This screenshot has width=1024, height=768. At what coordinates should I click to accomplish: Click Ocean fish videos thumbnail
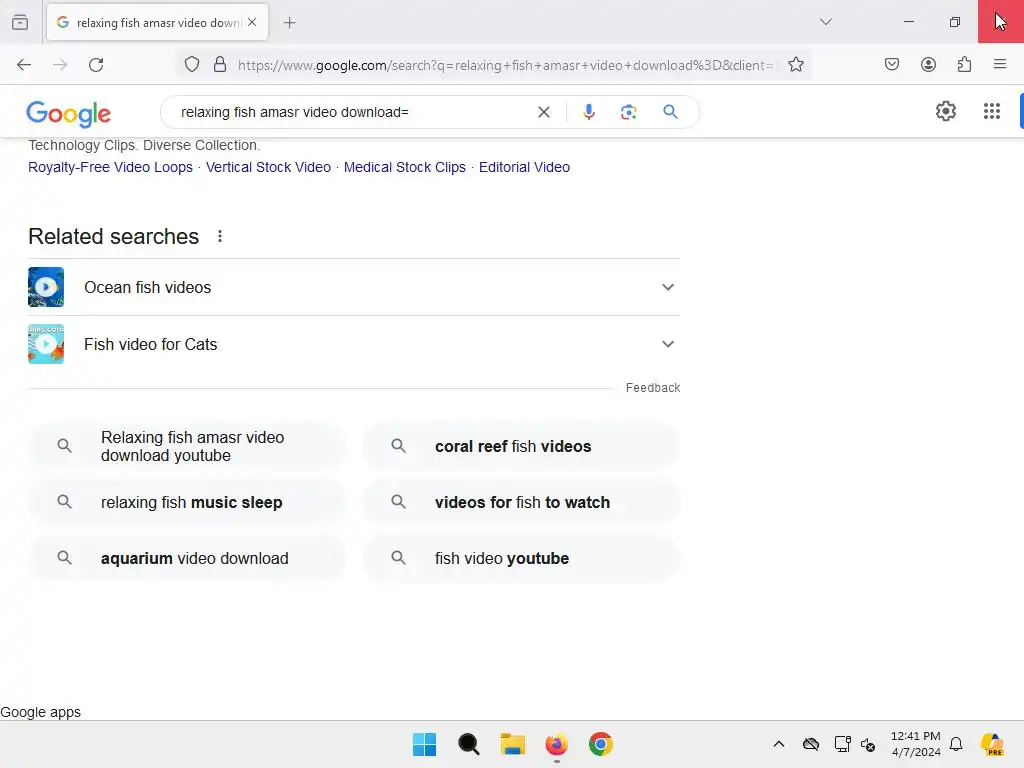pyautogui.click(x=46, y=287)
